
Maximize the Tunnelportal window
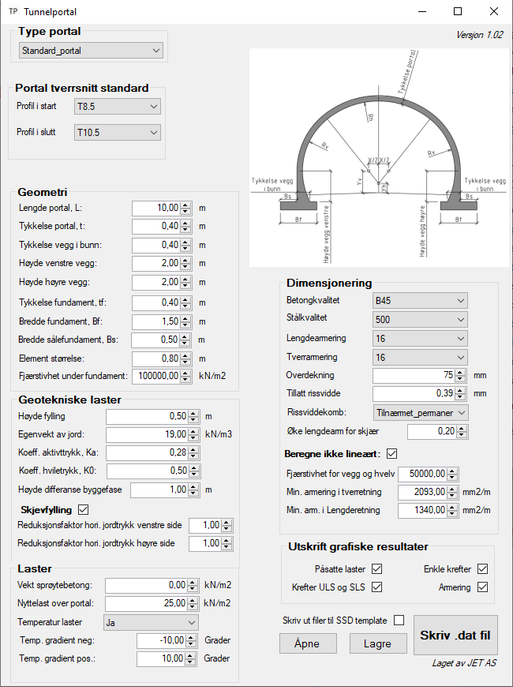click(458, 11)
